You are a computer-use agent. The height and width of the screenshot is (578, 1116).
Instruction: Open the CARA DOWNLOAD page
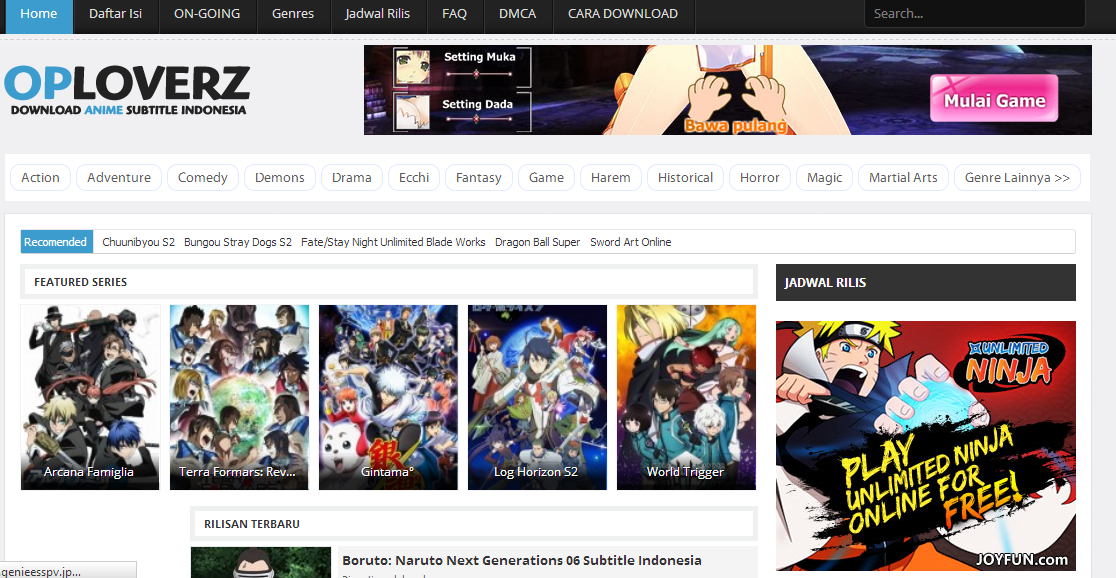click(623, 14)
